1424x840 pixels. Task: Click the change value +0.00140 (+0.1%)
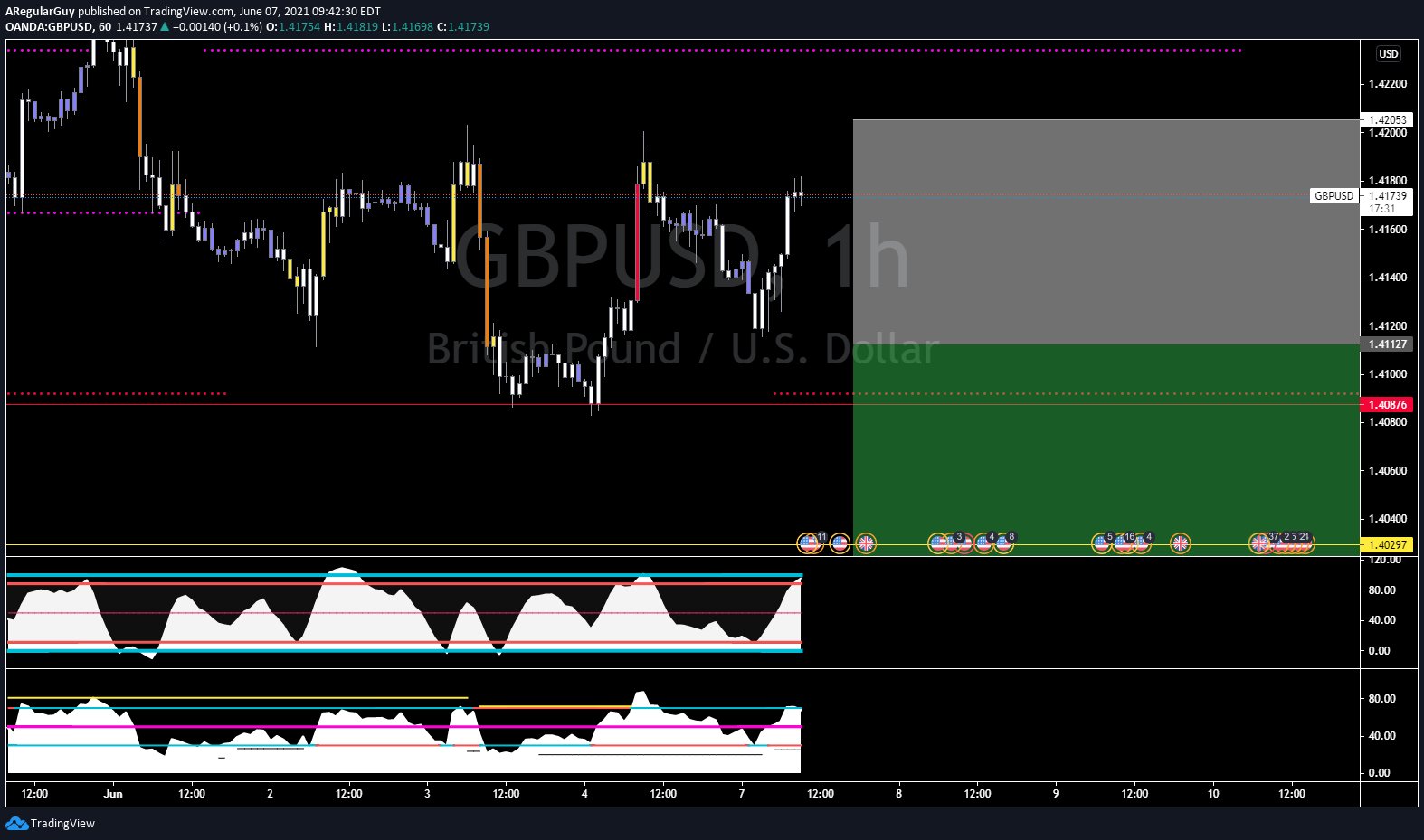tap(217, 26)
